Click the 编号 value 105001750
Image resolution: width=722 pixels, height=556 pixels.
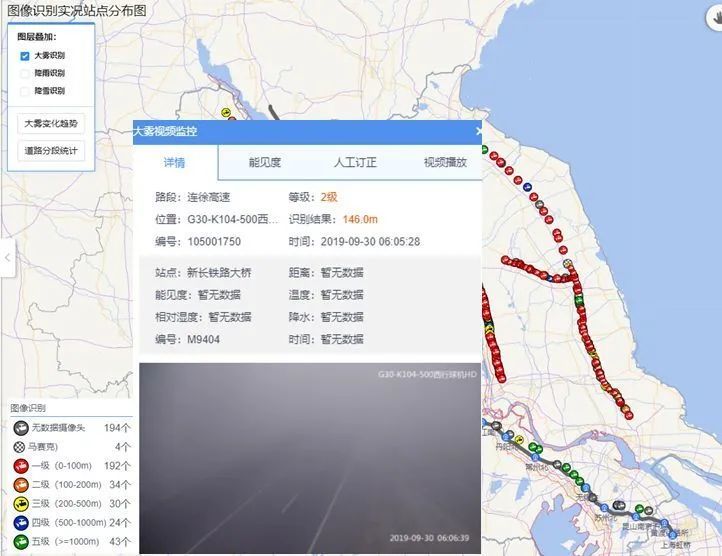[x=214, y=241]
